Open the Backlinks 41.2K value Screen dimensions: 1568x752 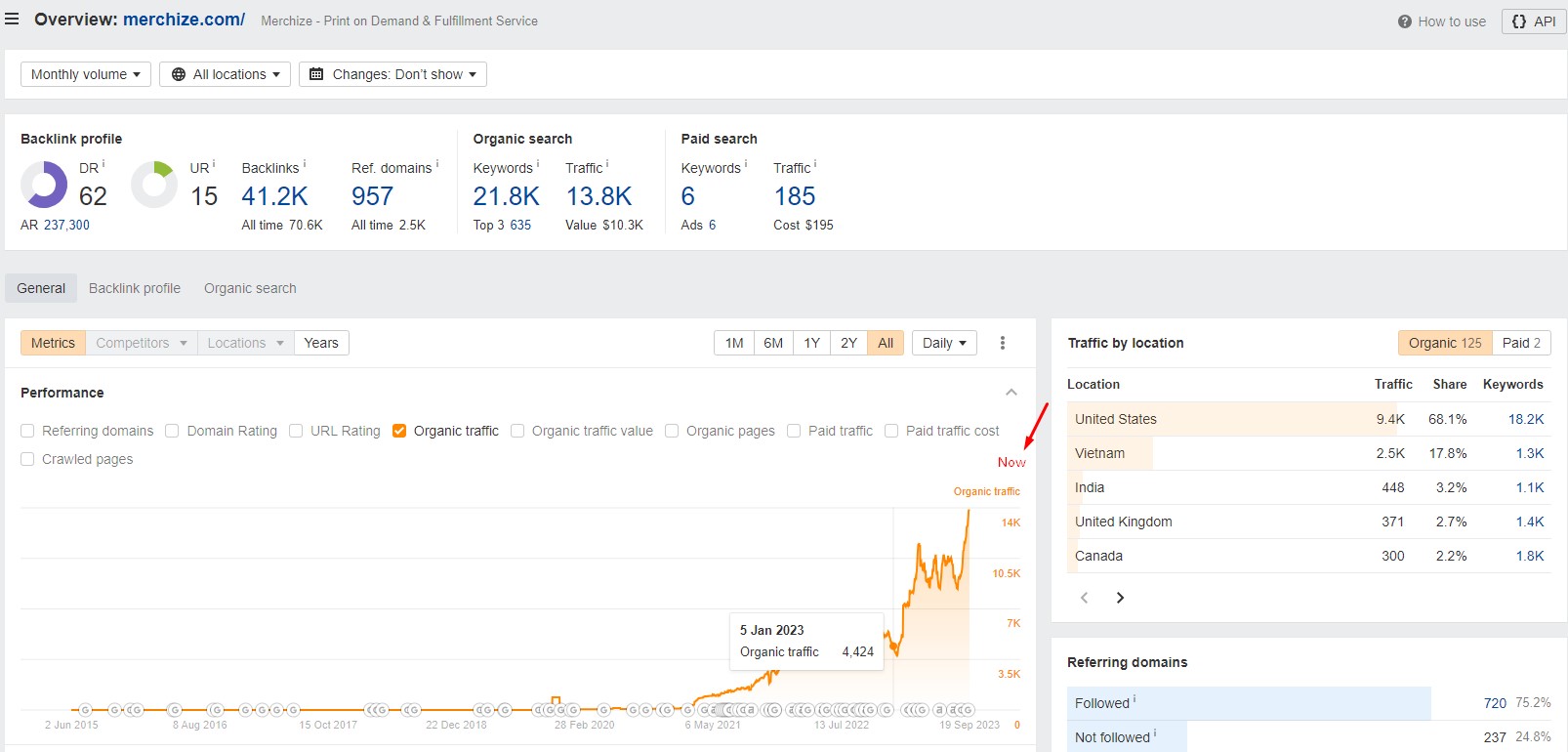[x=274, y=196]
